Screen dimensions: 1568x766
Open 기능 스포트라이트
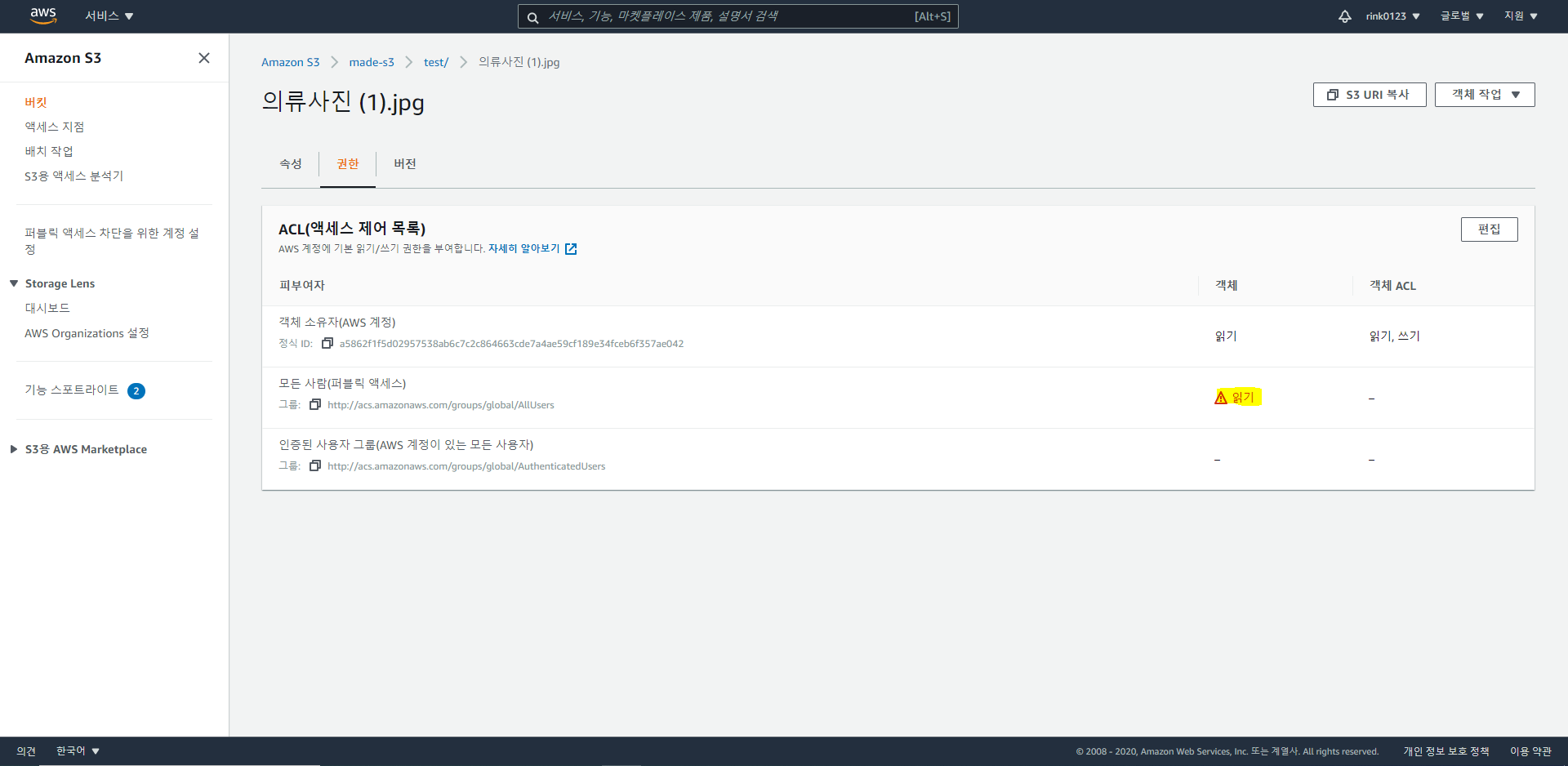(72, 390)
